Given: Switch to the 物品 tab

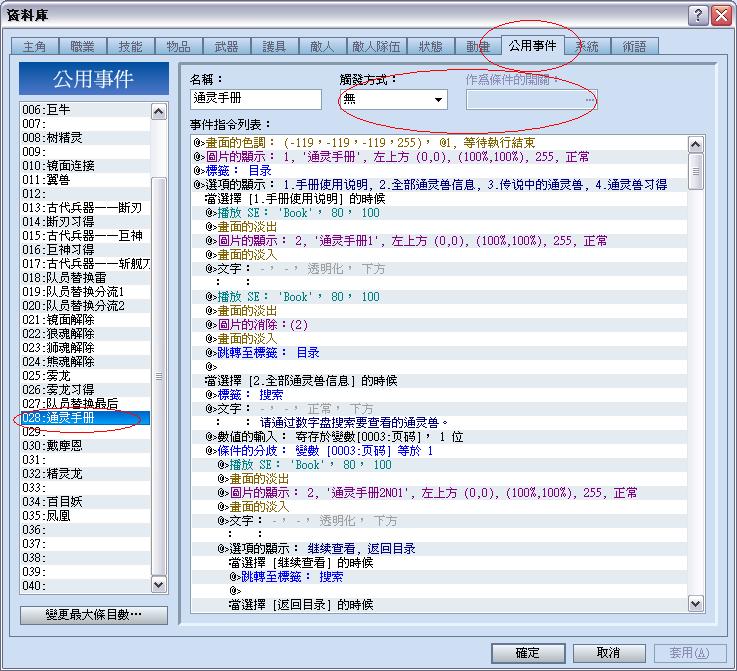Looking at the screenshot, I should (178, 47).
